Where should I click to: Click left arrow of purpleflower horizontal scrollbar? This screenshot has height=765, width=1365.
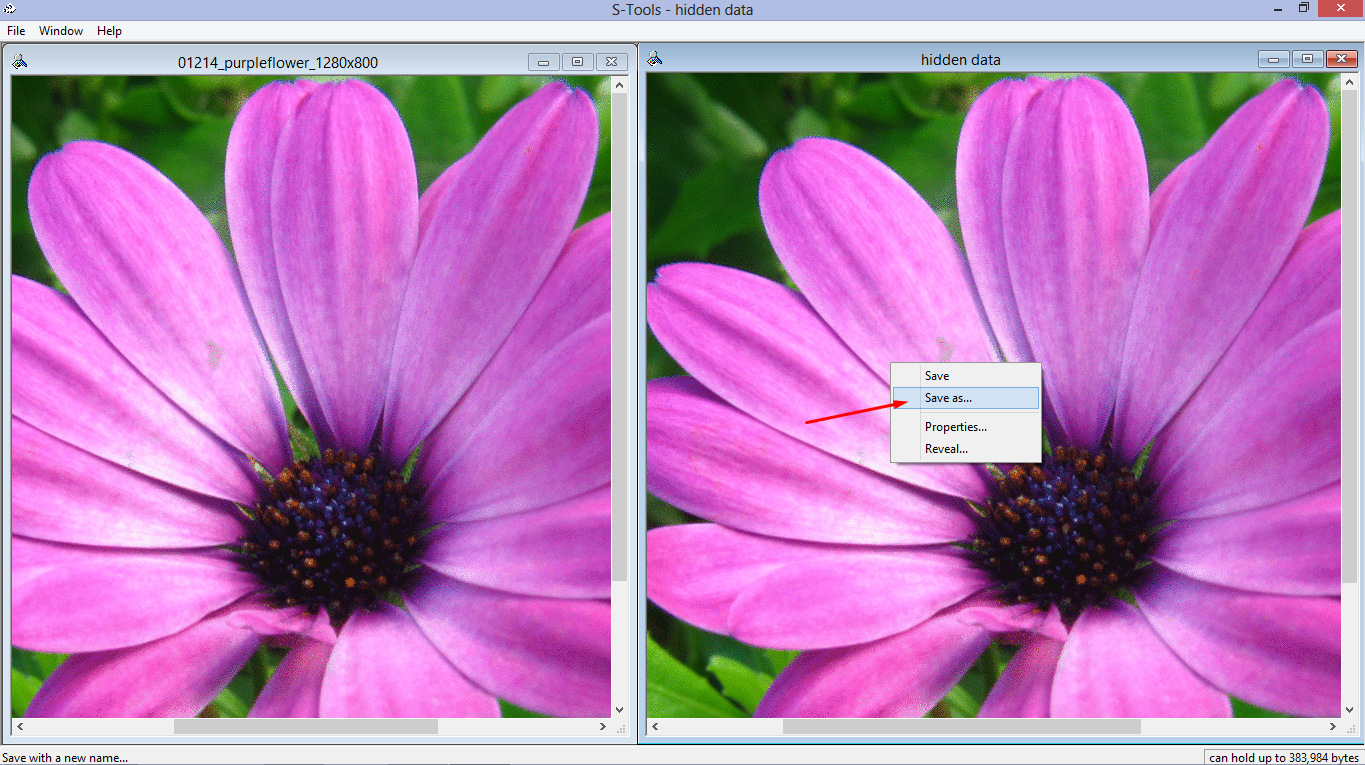20,727
